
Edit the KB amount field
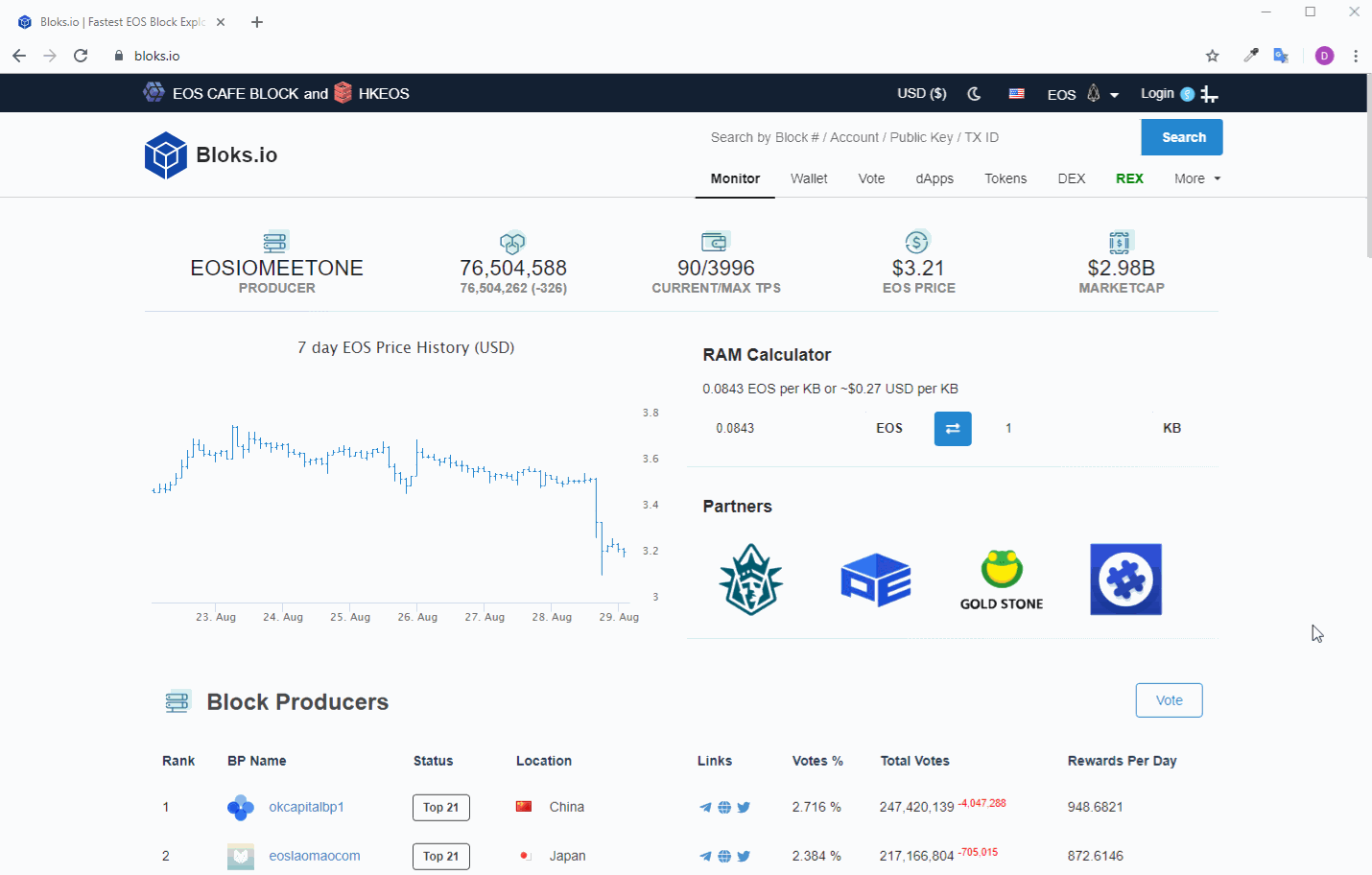click(x=1075, y=428)
